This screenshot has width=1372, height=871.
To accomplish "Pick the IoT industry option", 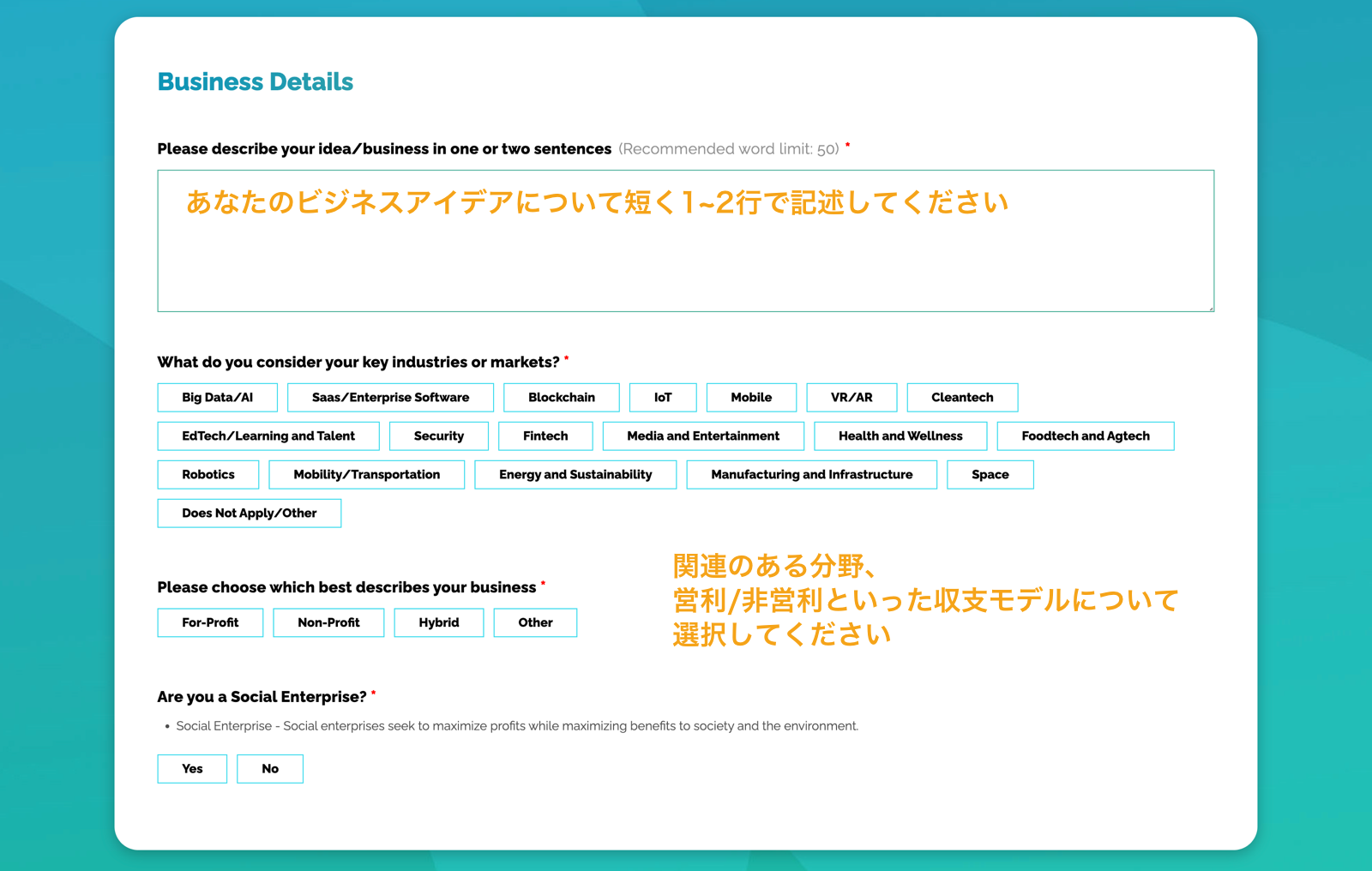I will coord(663,398).
